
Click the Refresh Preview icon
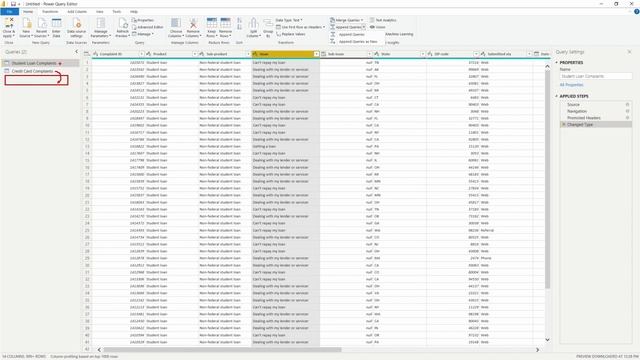coord(123,23)
